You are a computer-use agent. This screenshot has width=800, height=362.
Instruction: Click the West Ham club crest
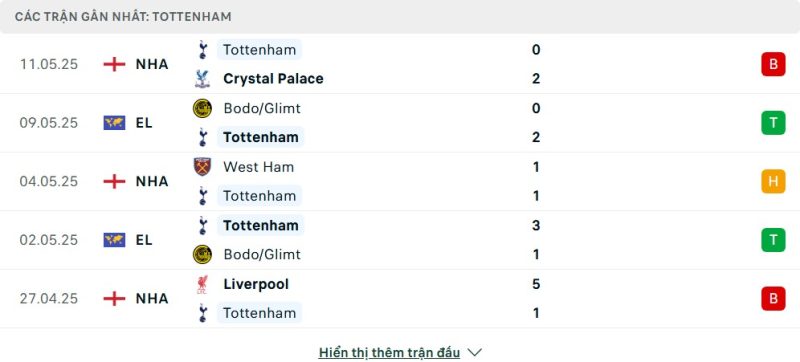[203, 167]
